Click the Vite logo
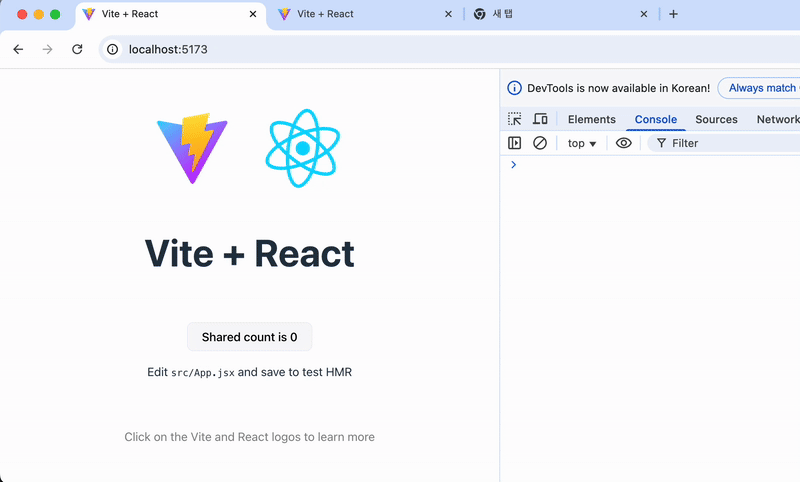This screenshot has height=482, width=800. [192, 148]
